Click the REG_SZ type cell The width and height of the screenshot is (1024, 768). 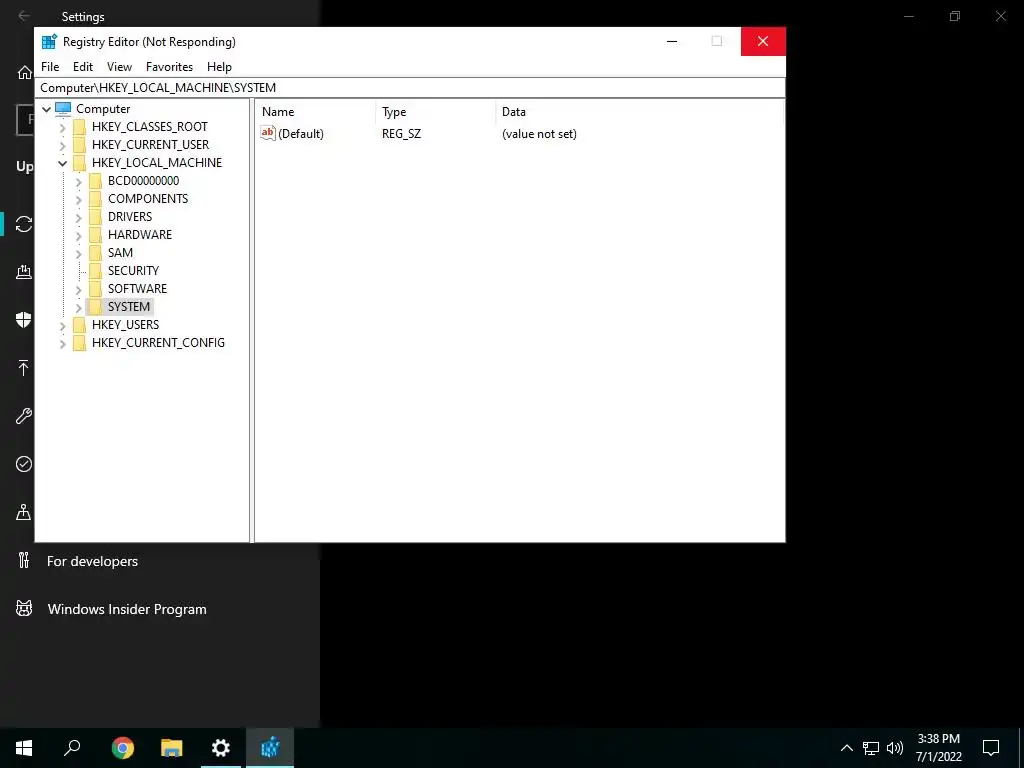pos(402,134)
